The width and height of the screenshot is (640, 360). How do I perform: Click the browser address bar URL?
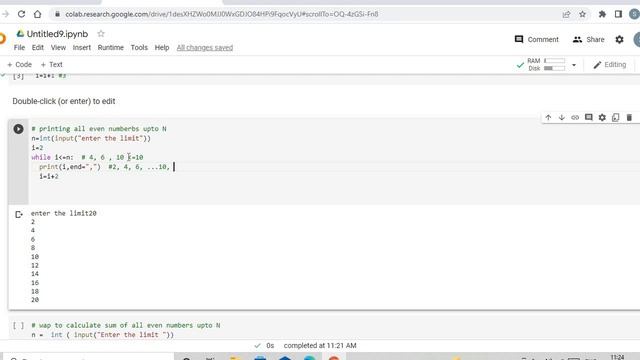[222, 14]
